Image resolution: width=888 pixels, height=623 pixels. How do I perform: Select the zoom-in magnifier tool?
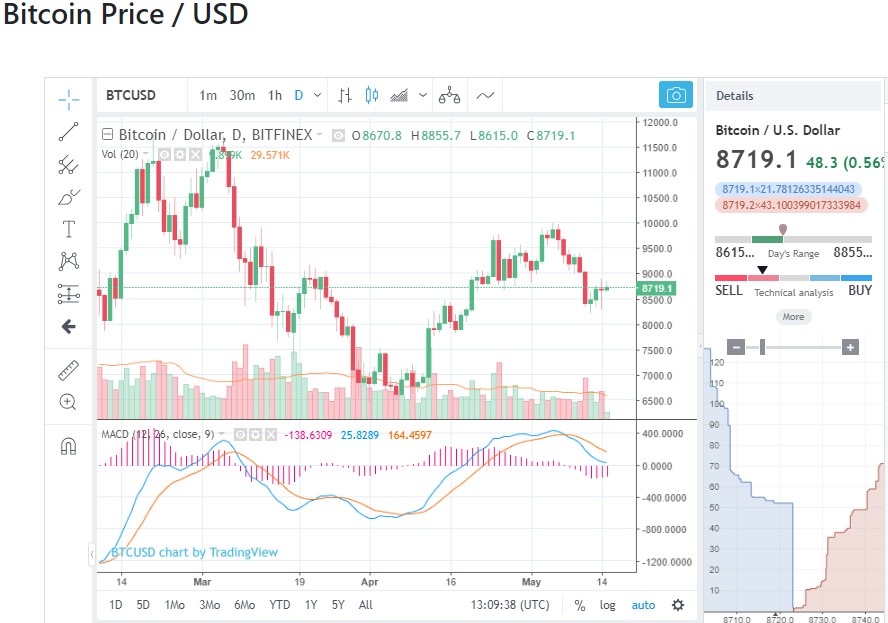(68, 402)
